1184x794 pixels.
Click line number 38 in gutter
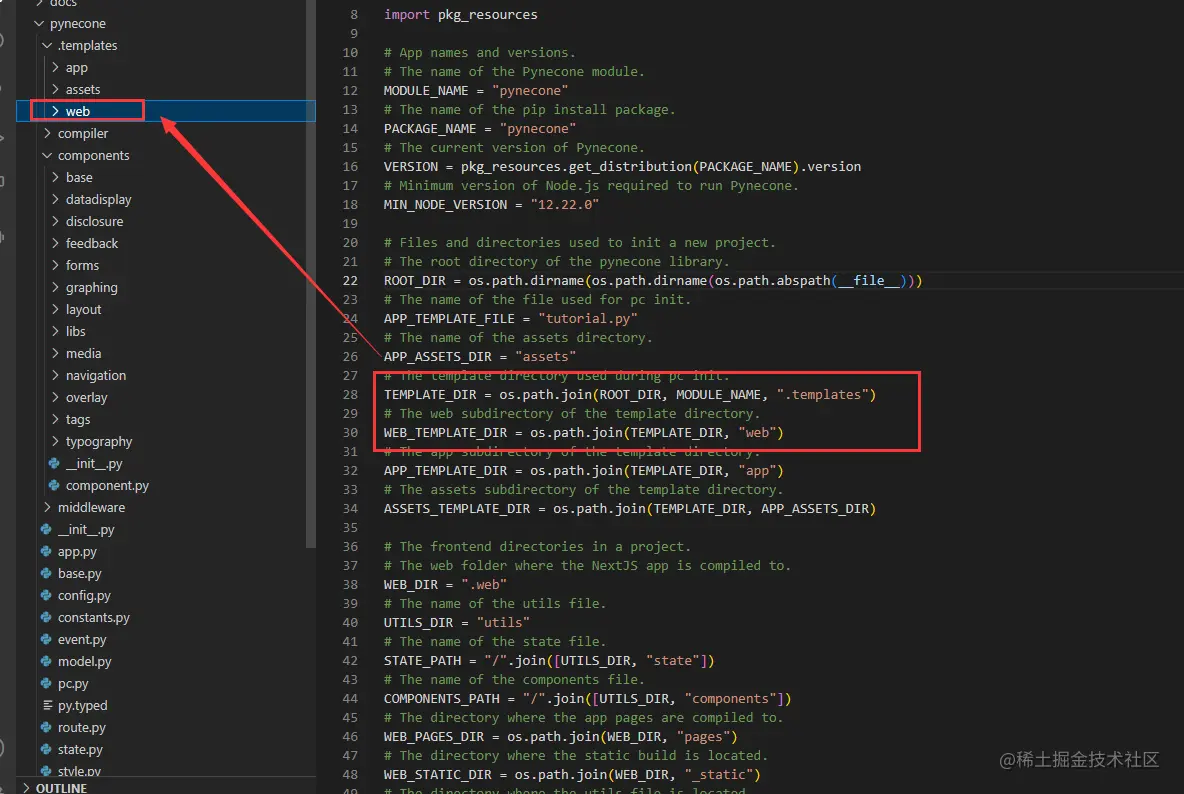[350, 584]
